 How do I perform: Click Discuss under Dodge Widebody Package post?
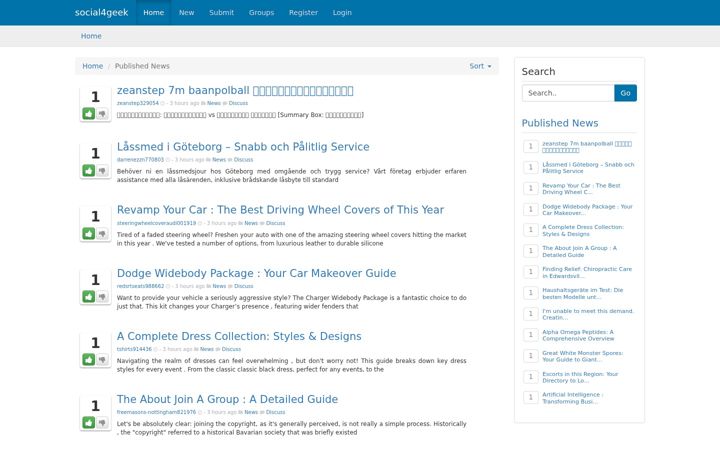[243, 286]
